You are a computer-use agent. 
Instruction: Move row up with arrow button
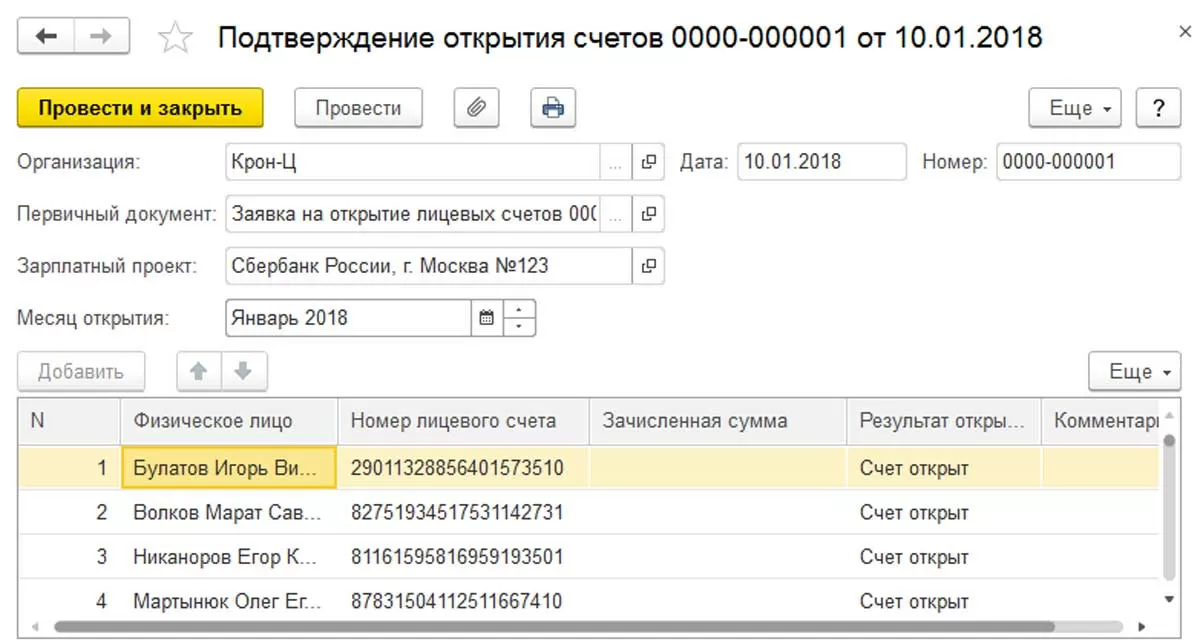click(x=198, y=372)
